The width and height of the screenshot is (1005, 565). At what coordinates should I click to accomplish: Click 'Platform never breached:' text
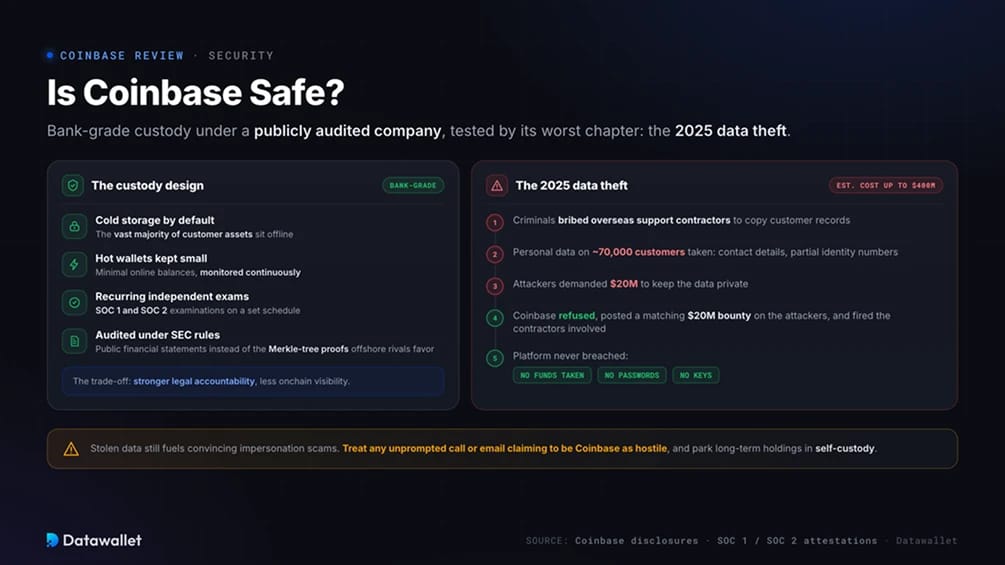(570, 356)
